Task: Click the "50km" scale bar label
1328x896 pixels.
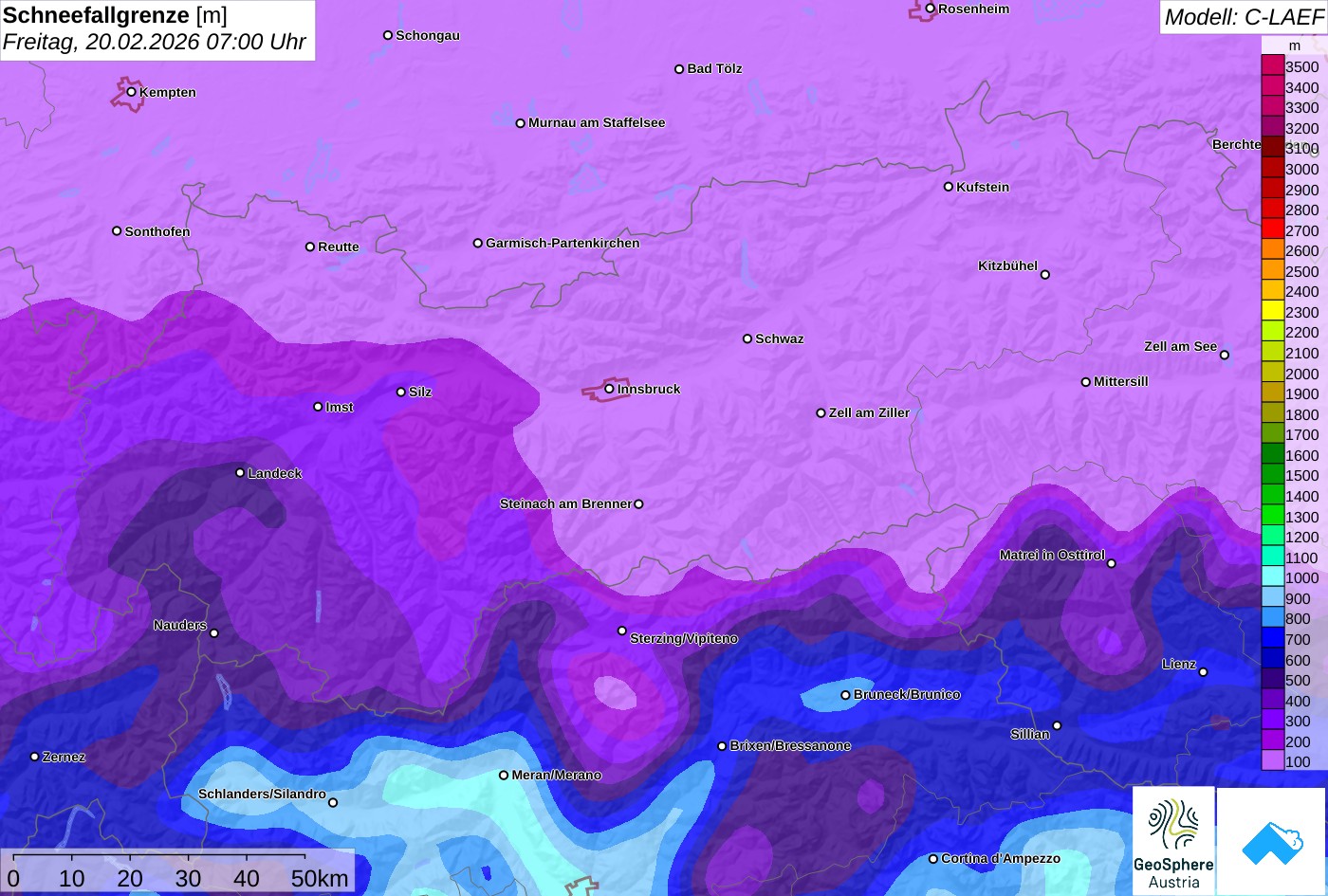Action: (320, 879)
